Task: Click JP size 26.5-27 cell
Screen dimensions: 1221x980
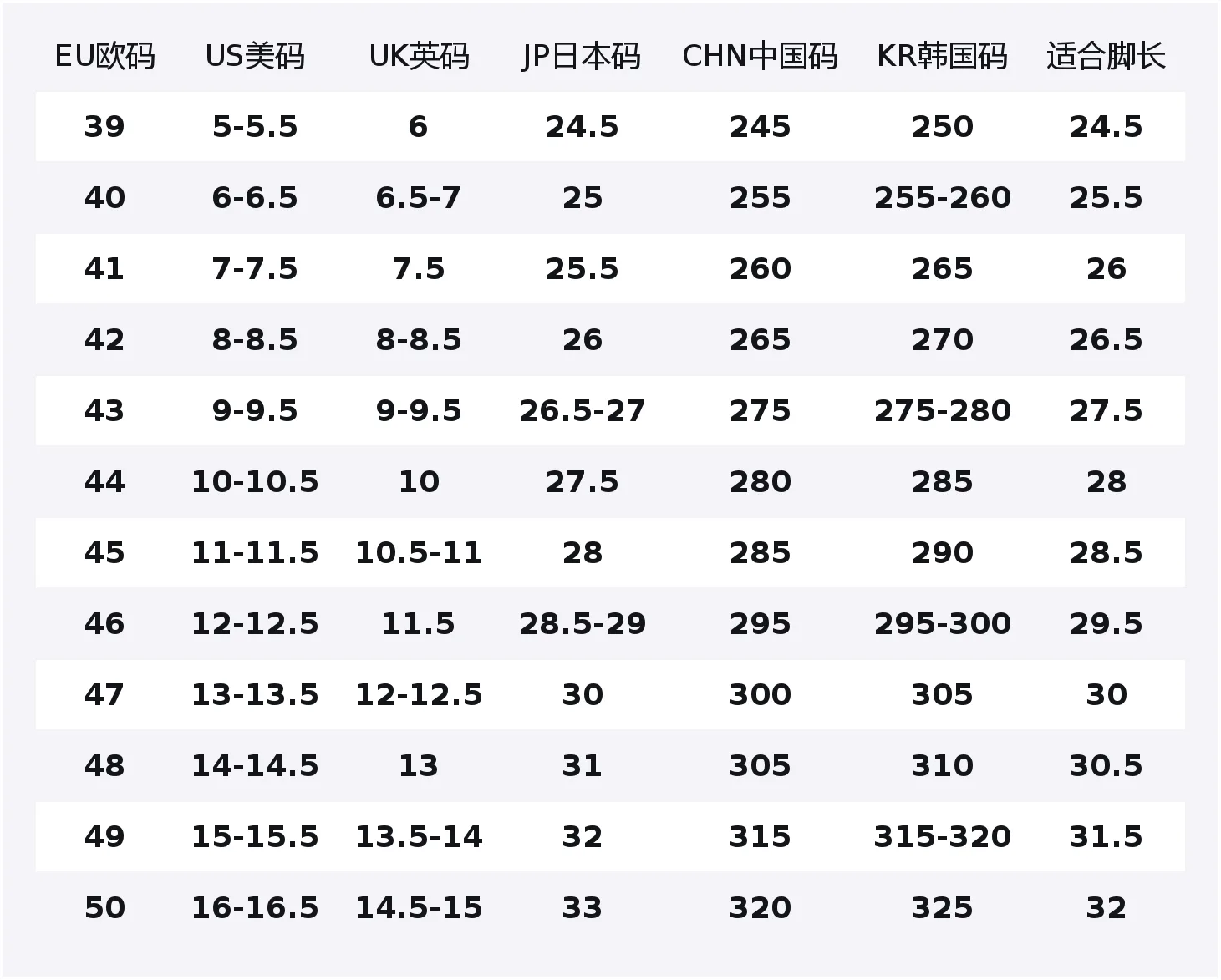Action: [582, 411]
